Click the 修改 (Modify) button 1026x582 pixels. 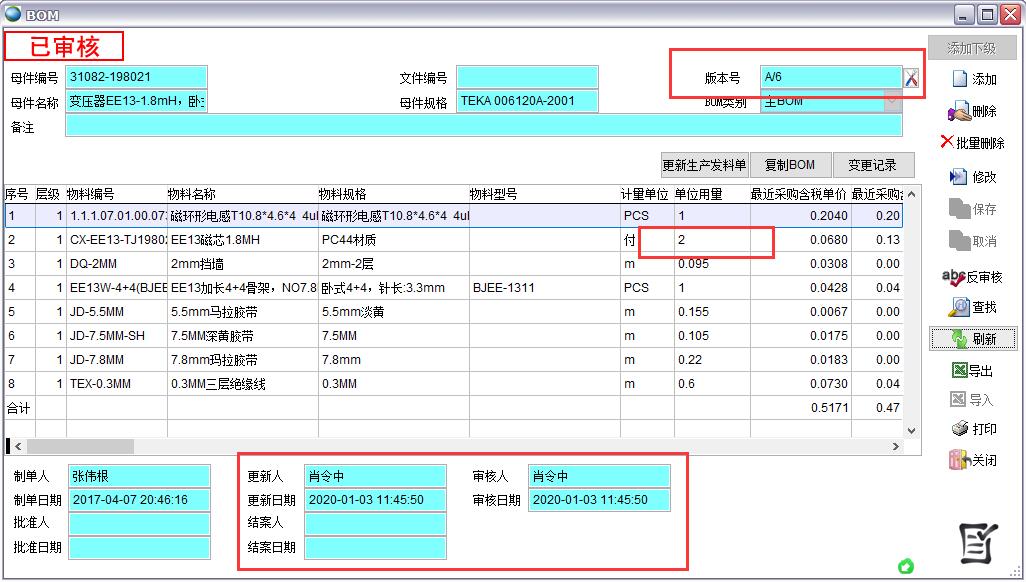(973, 177)
